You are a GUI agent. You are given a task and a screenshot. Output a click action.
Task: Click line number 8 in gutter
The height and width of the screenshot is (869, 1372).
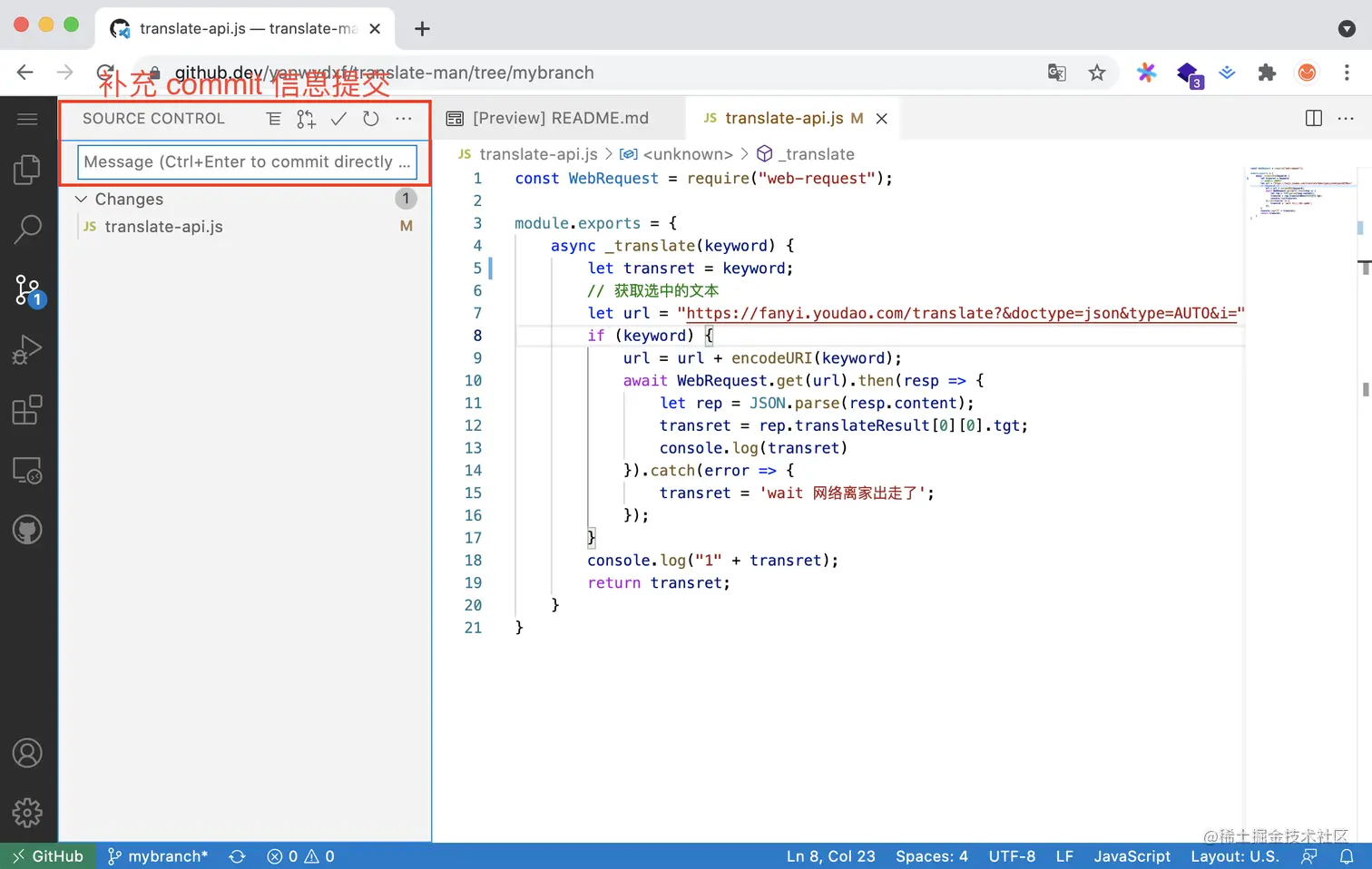(x=477, y=336)
